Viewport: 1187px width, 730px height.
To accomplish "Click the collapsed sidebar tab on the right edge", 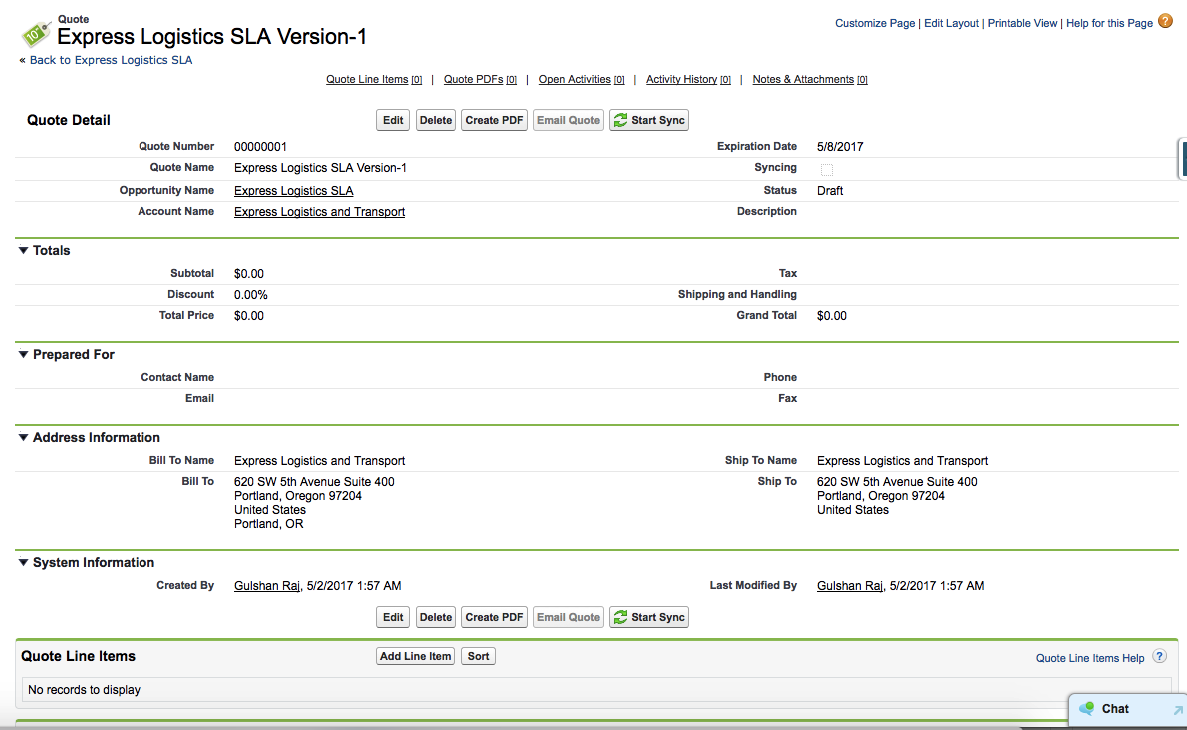I will pyautogui.click(x=1181, y=158).
